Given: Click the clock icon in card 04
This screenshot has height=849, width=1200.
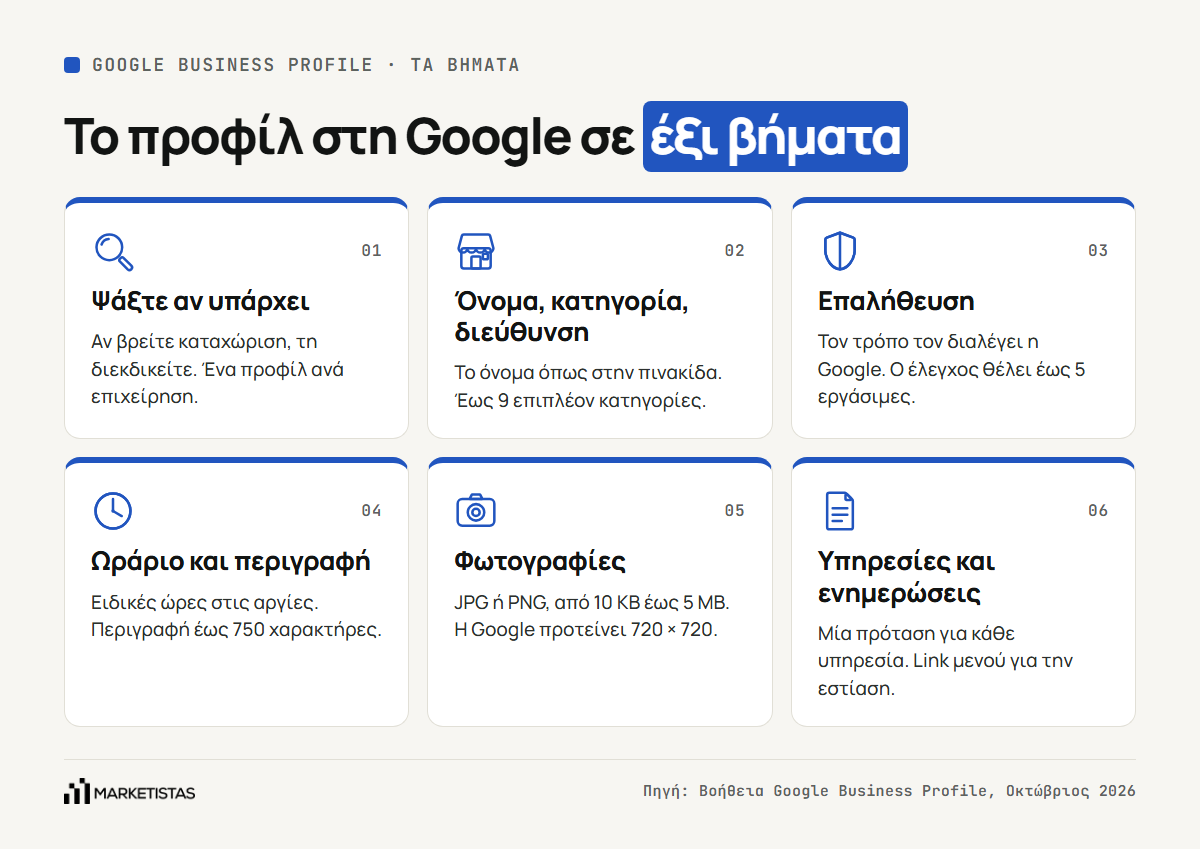Looking at the screenshot, I should (x=113, y=511).
